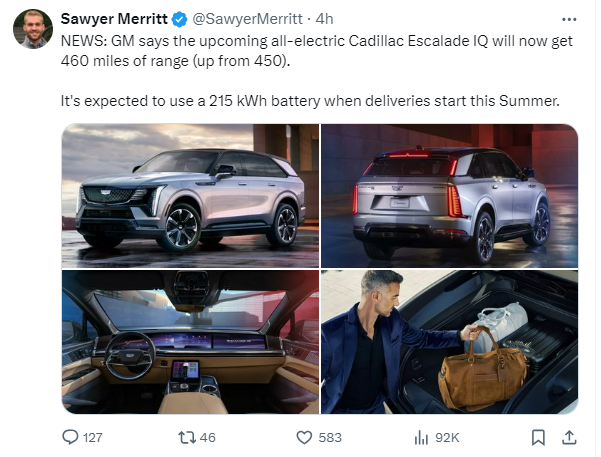Image resolution: width=601 pixels, height=457 pixels.
Task: Open the frunk luggage photo
Action: 449,342
